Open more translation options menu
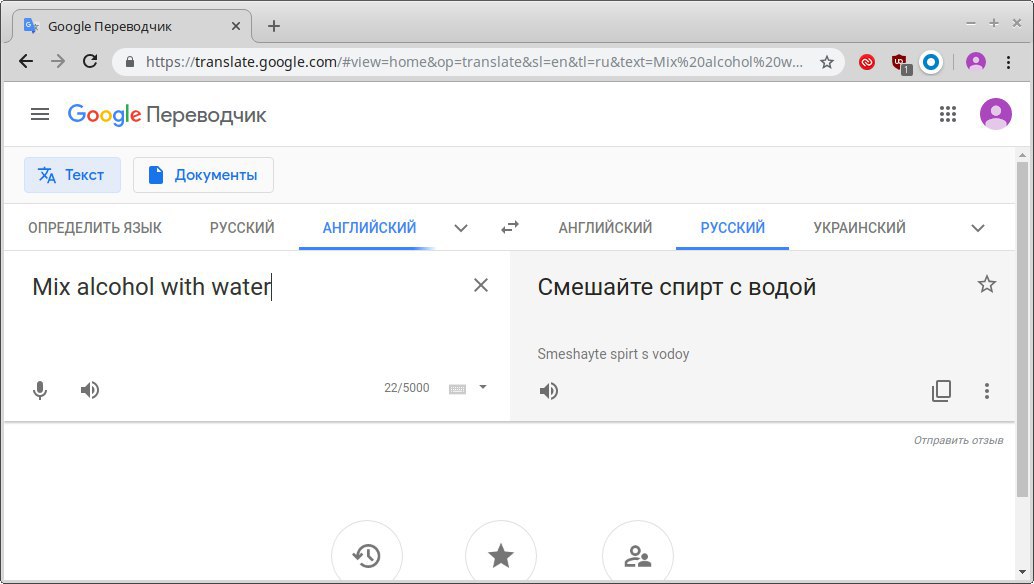 tap(987, 391)
